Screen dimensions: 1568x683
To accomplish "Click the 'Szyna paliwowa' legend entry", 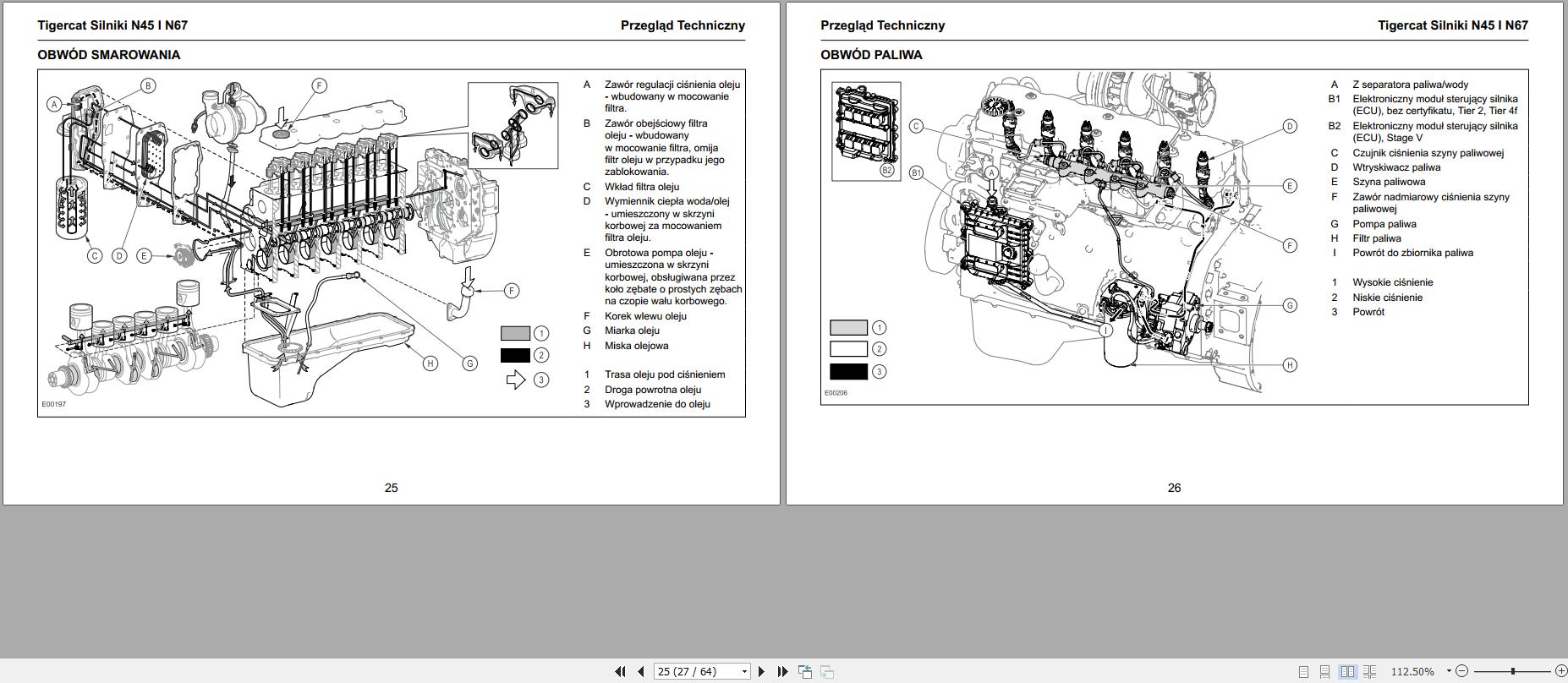I will coord(1389,182).
